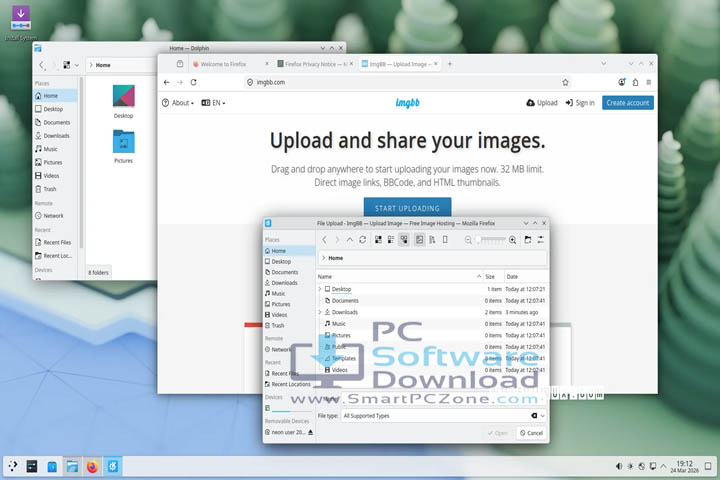Click zoom out magnifier in file dialog
The width and height of the screenshot is (720, 480).
(x=468, y=240)
